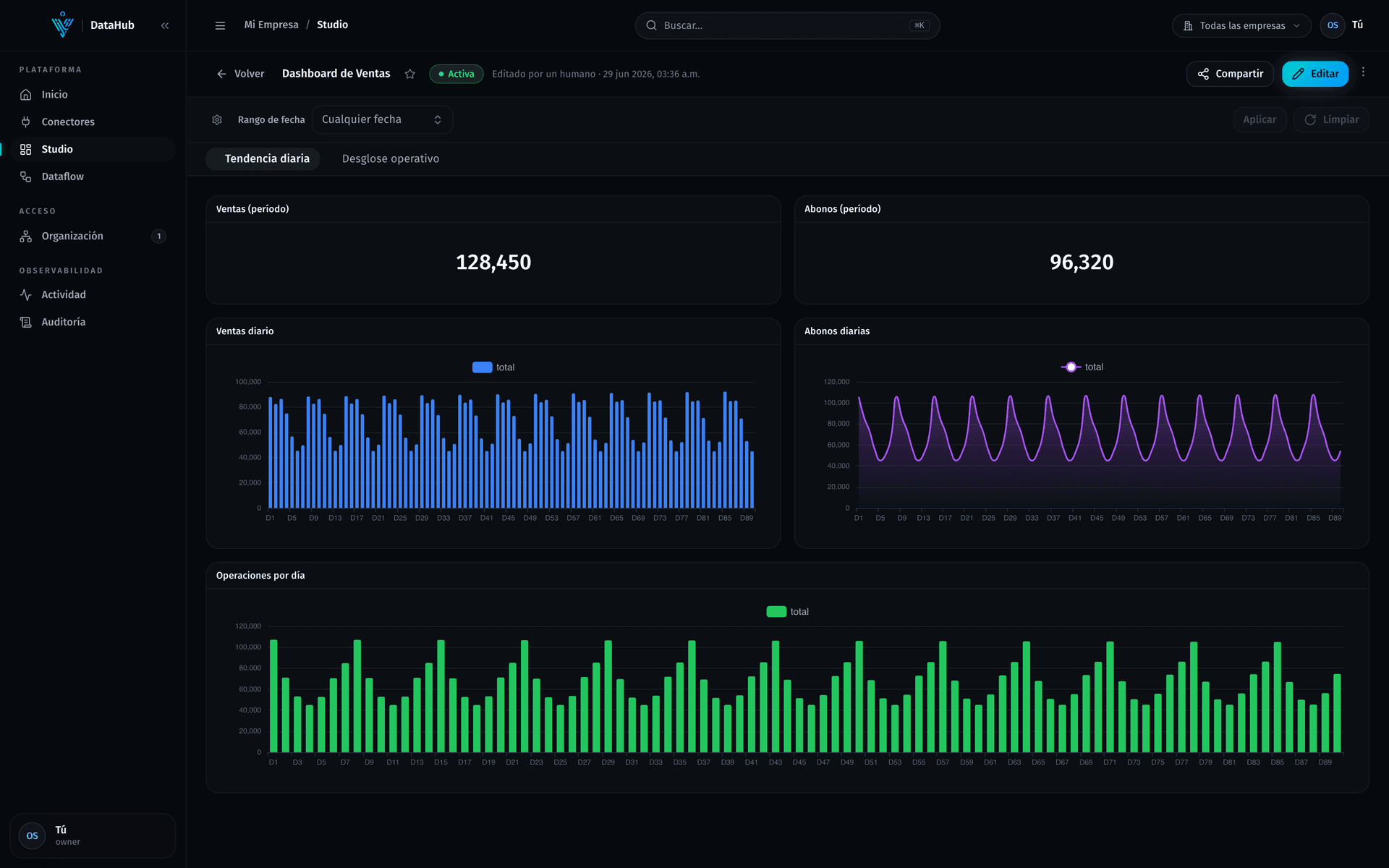Click the Rango de fecha label
Viewport: 1389px width, 868px height.
(271, 120)
